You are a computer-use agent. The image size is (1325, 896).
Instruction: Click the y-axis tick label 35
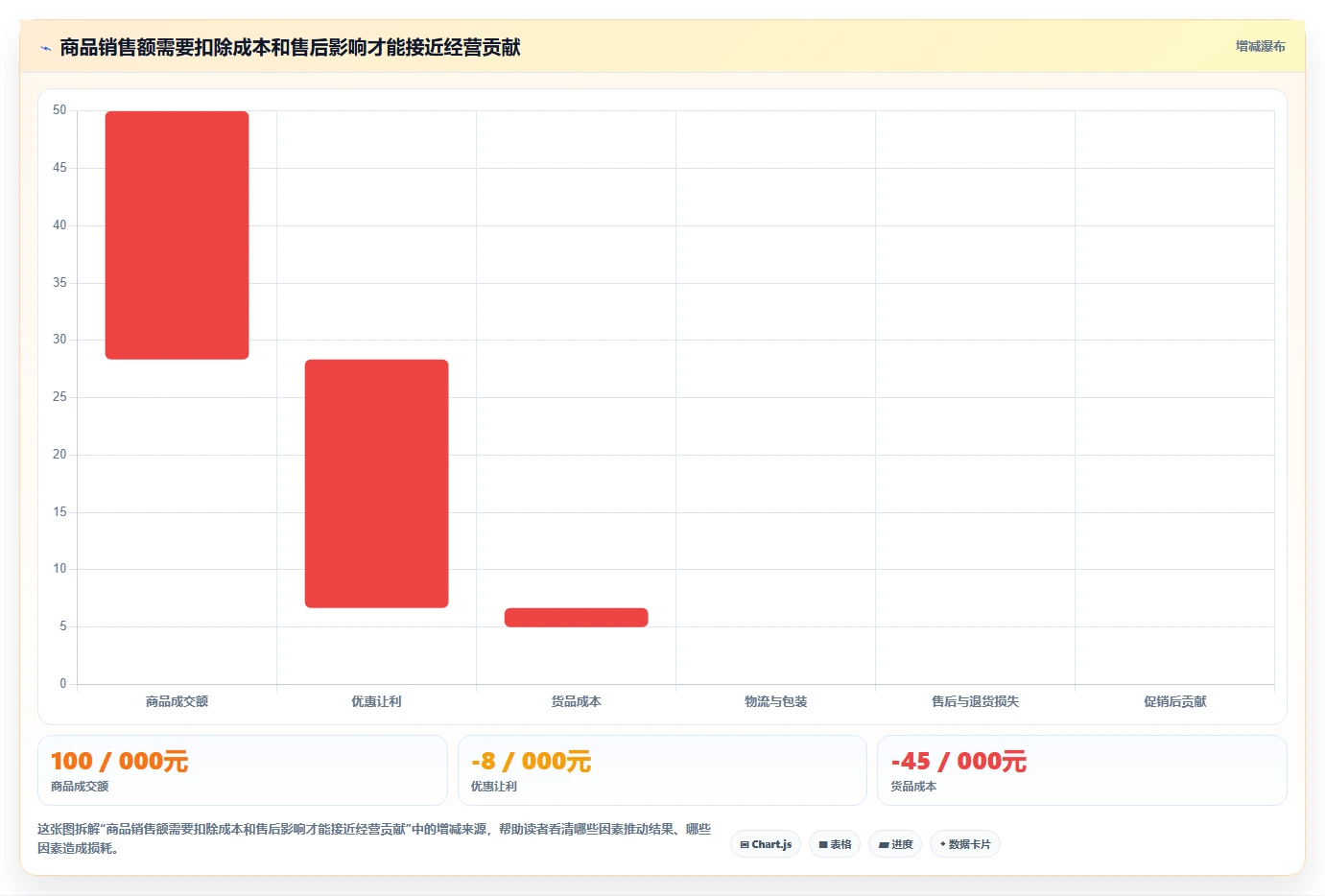click(x=59, y=283)
